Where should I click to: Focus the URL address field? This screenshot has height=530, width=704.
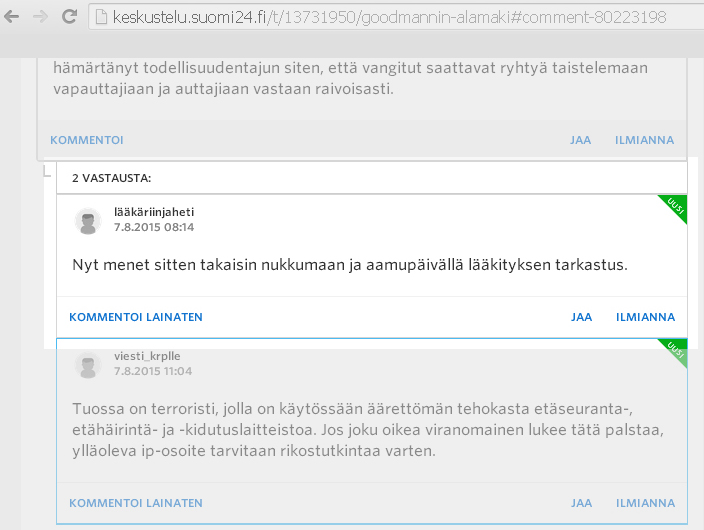(396, 17)
